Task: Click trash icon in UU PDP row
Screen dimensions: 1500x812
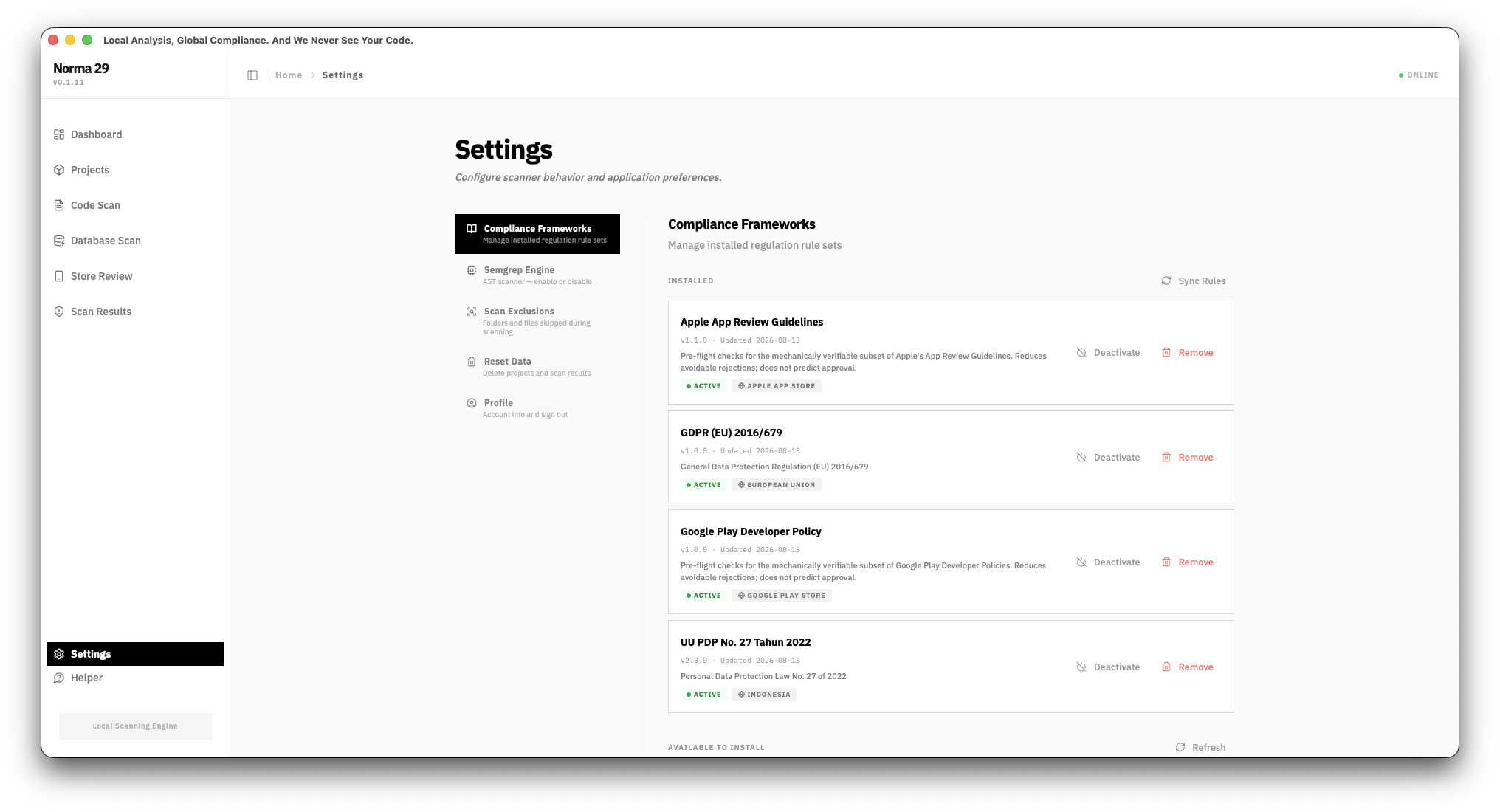Action: [1166, 667]
